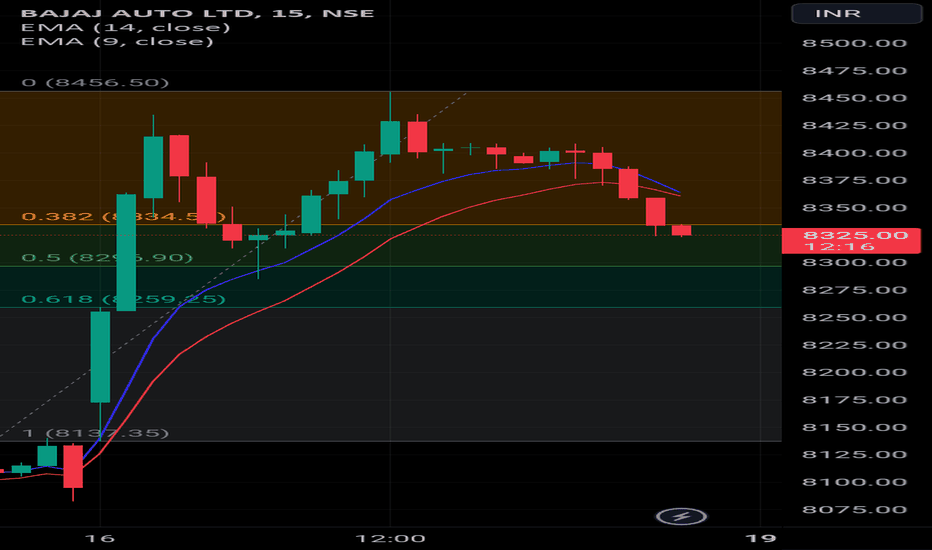Viewport: 932px width, 550px height.
Task: Click the 8500.00 price axis label
Action: [854, 43]
